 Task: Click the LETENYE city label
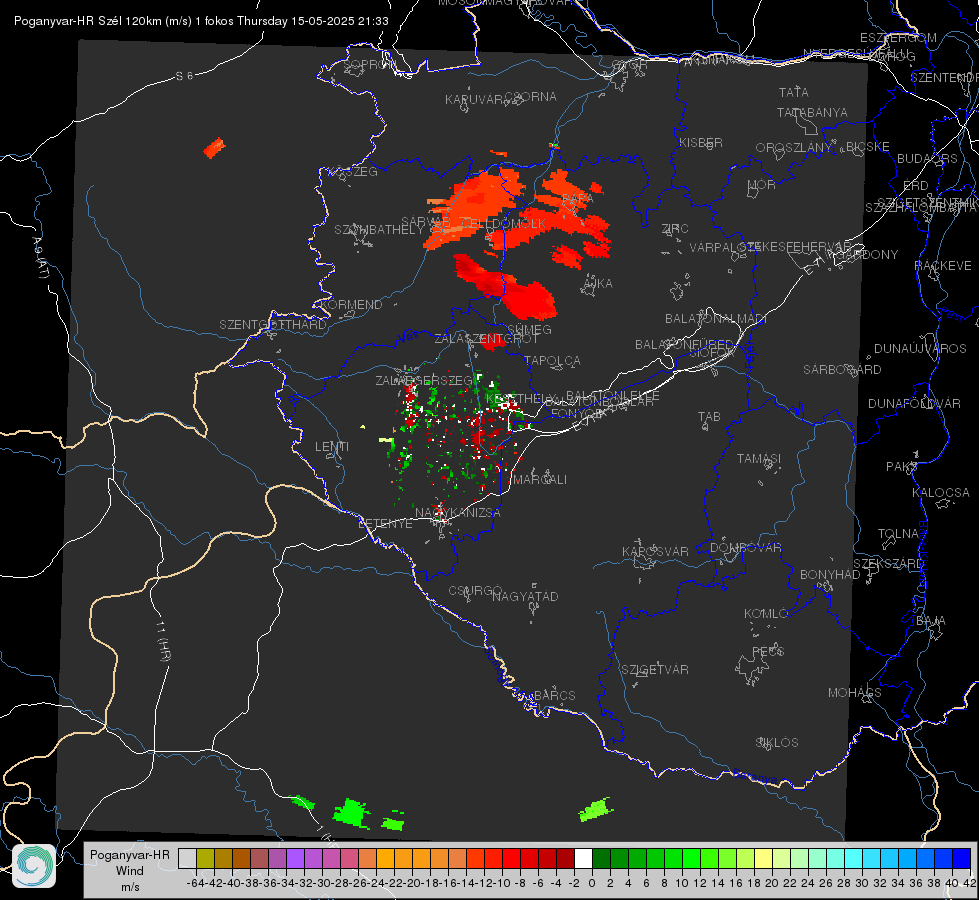coord(385,523)
